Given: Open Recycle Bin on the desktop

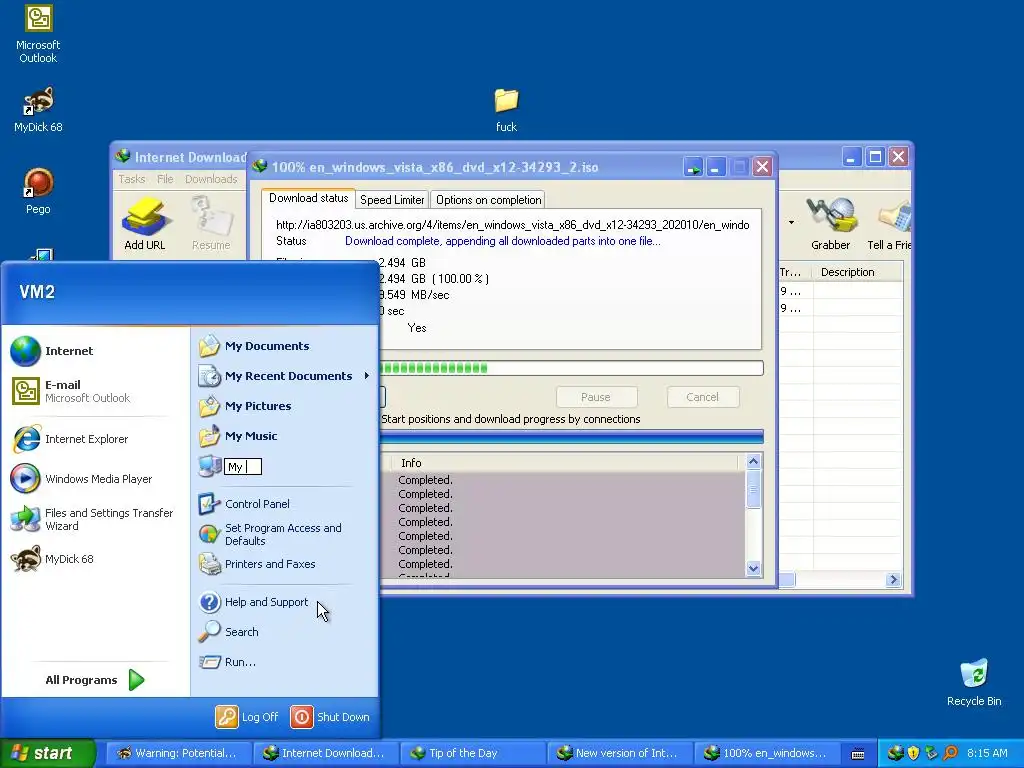Looking at the screenshot, I should click(974, 682).
